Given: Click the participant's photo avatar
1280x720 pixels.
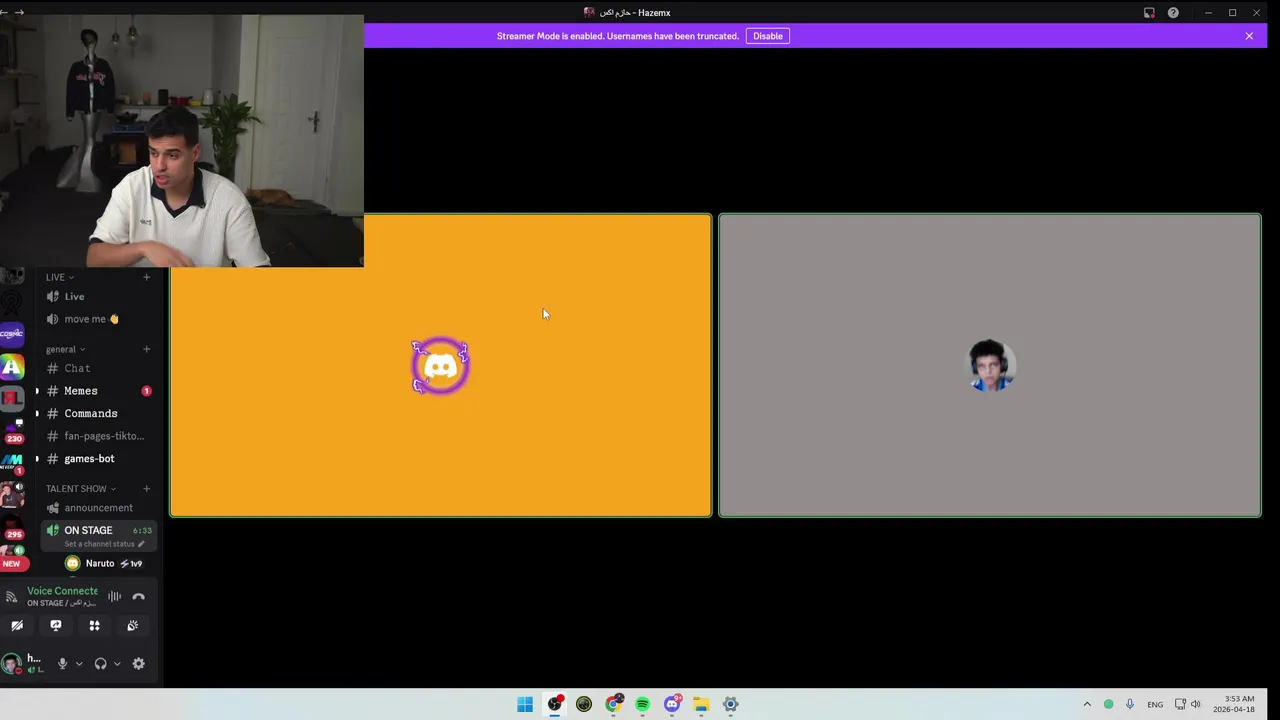Looking at the screenshot, I should 990,366.
